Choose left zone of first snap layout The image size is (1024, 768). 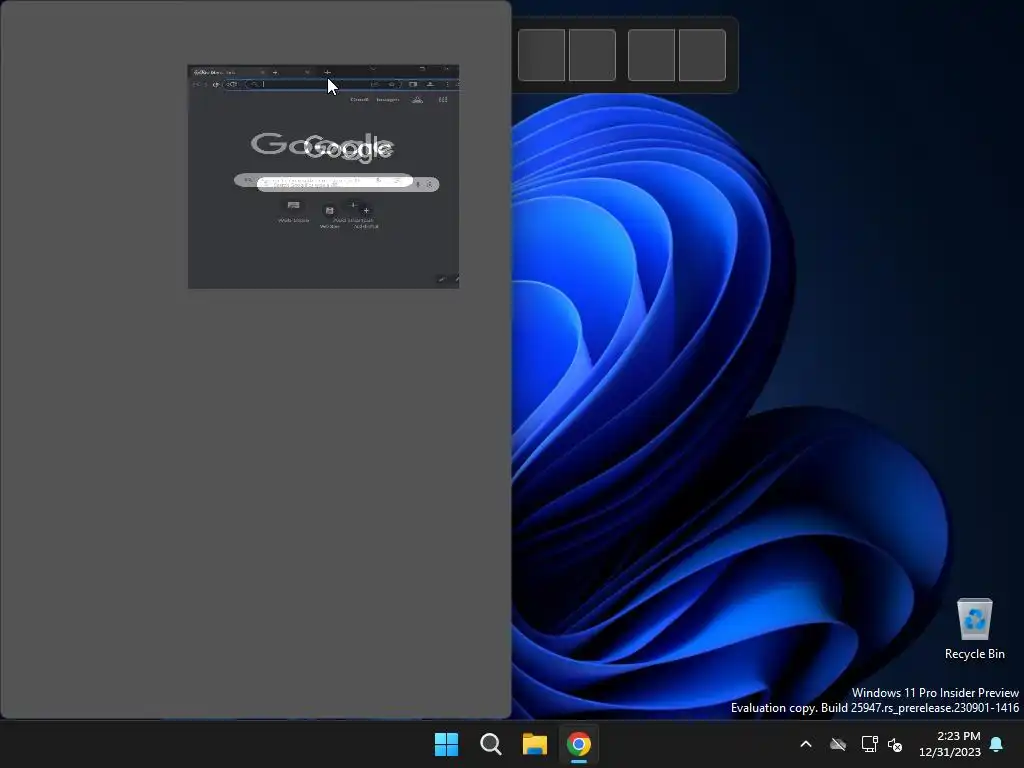click(x=541, y=55)
